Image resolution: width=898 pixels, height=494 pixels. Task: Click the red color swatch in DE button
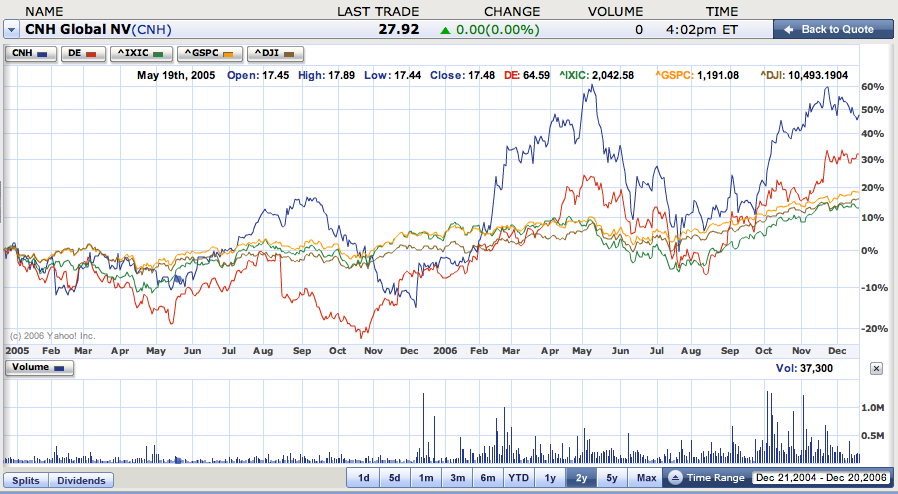point(91,54)
